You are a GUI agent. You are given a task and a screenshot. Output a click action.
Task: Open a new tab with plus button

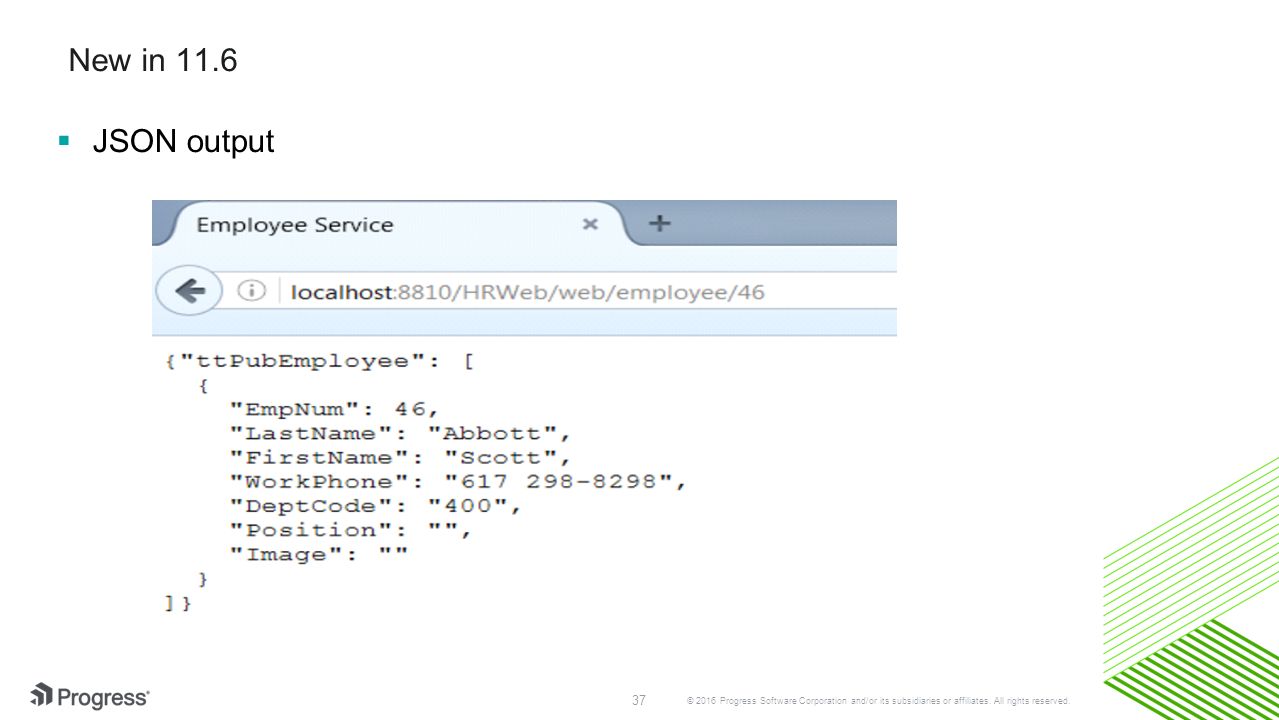658,223
